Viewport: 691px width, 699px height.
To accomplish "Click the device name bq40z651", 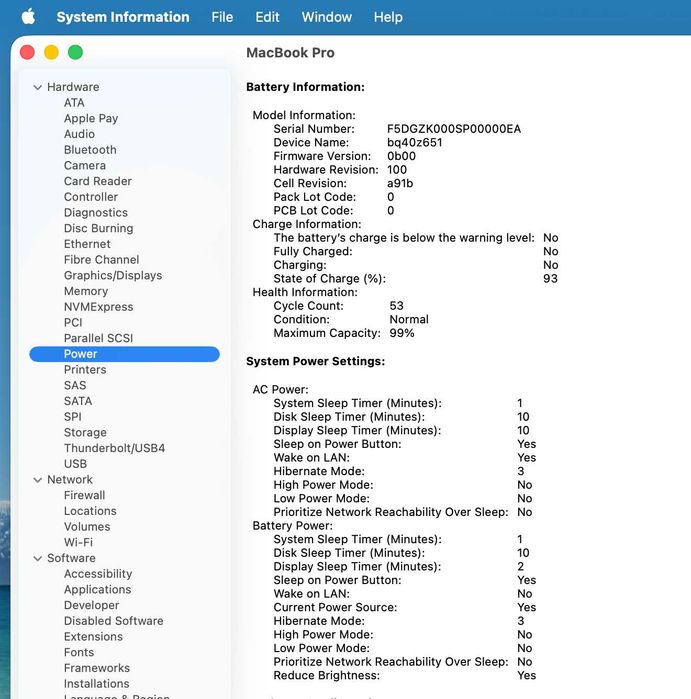I will point(415,143).
